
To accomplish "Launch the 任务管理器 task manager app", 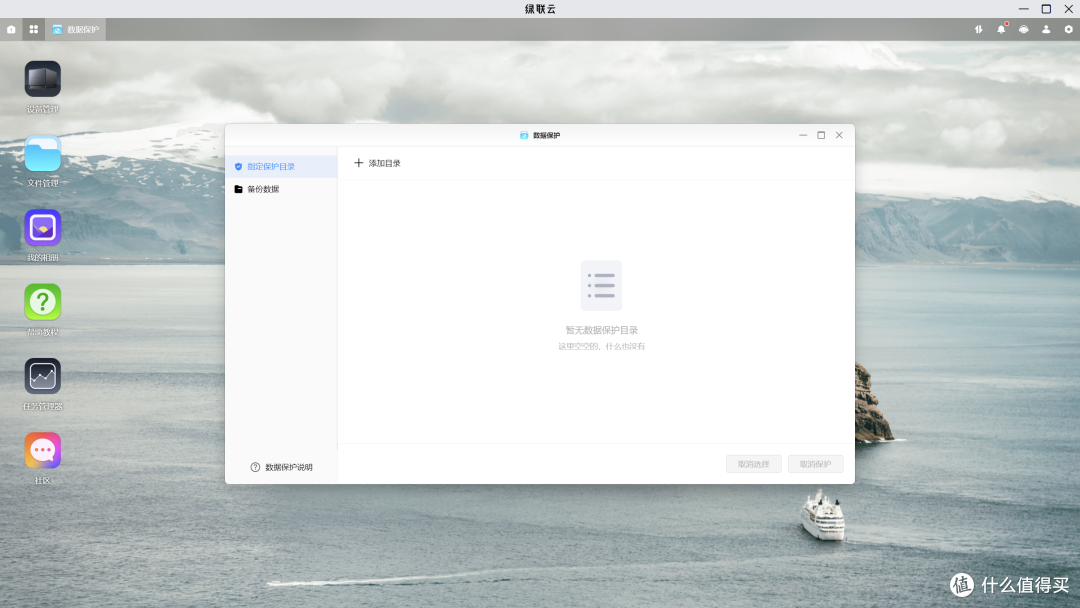I will tap(43, 377).
